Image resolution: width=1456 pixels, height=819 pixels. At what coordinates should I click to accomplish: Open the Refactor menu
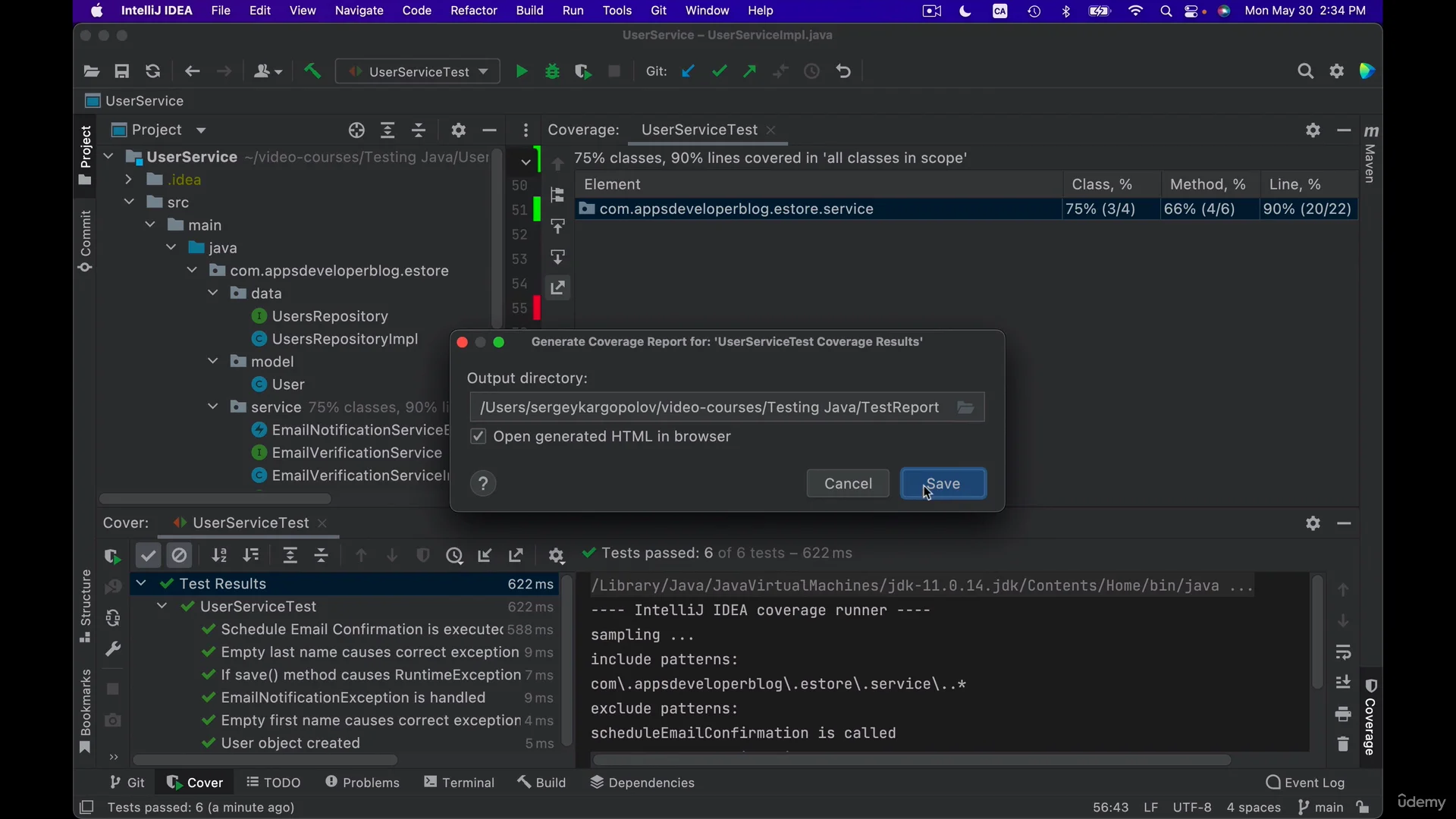[x=474, y=11]
